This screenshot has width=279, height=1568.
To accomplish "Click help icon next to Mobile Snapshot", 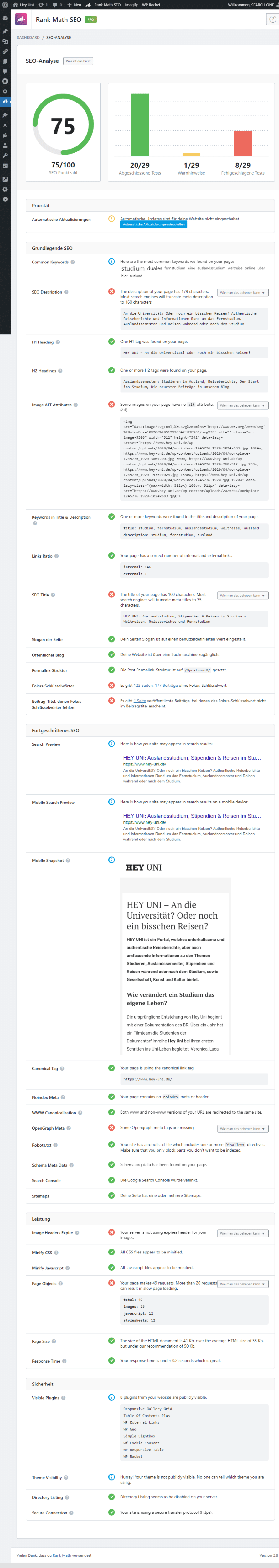I will tap(68, 860).
